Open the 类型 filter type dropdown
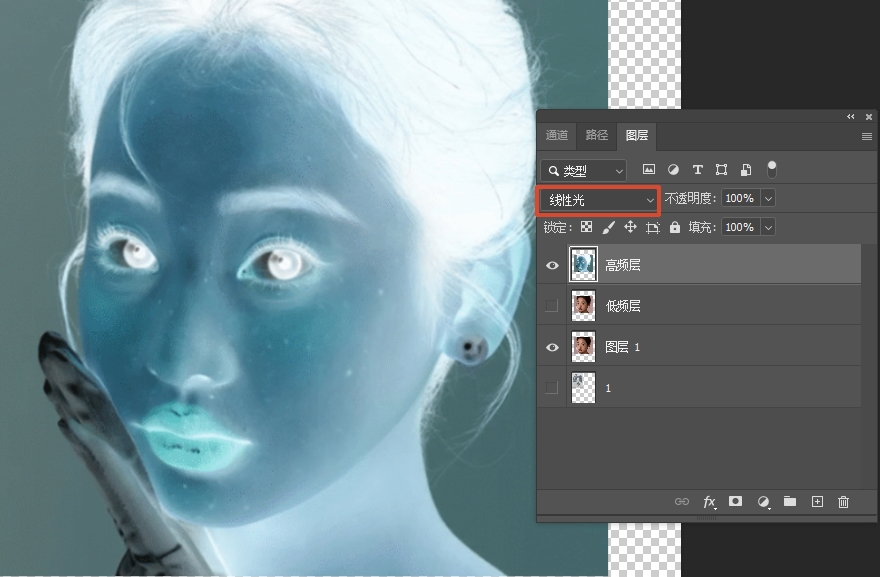 click(x=583, y=171)
